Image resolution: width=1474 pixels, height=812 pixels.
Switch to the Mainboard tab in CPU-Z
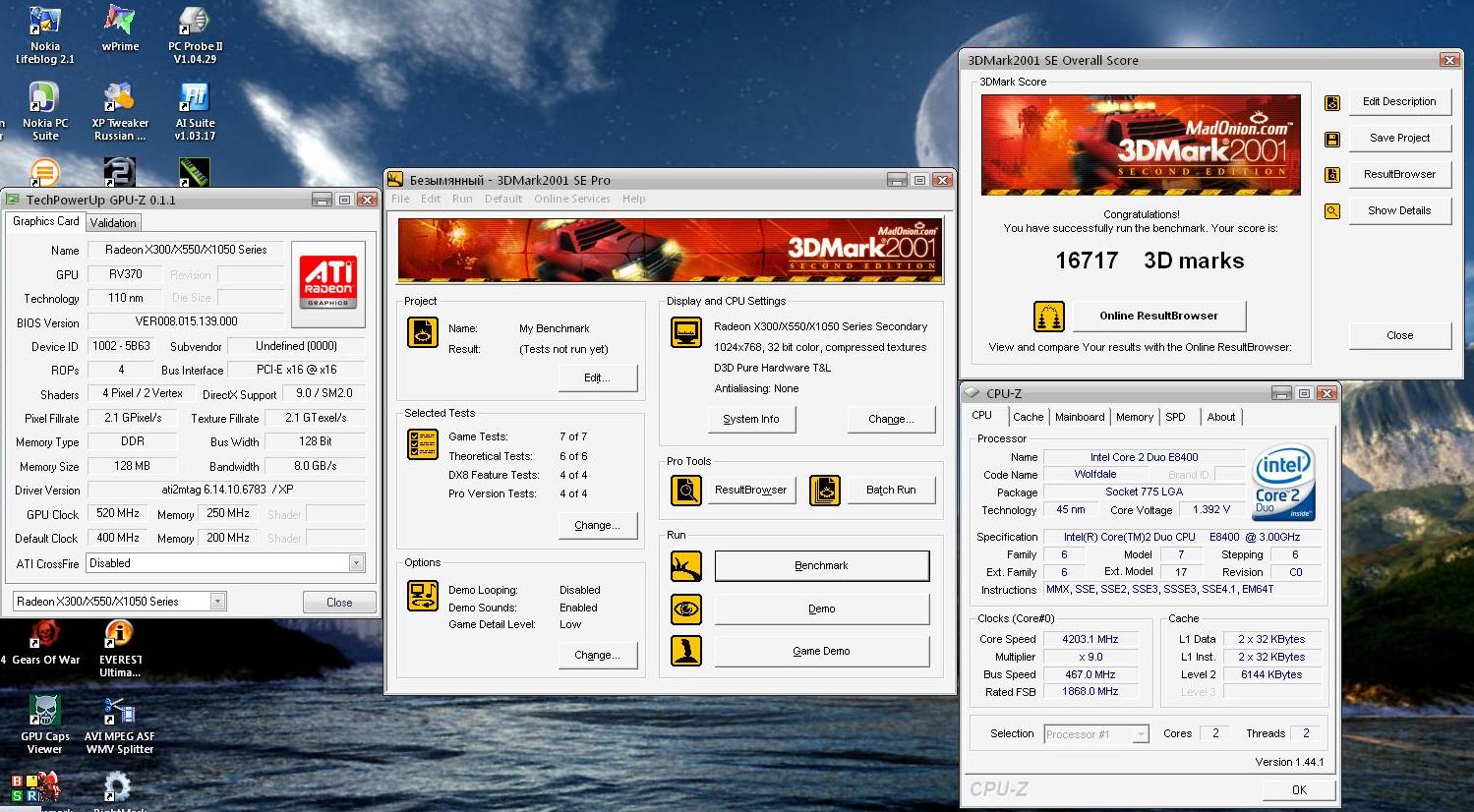[x=1080, y=417]
